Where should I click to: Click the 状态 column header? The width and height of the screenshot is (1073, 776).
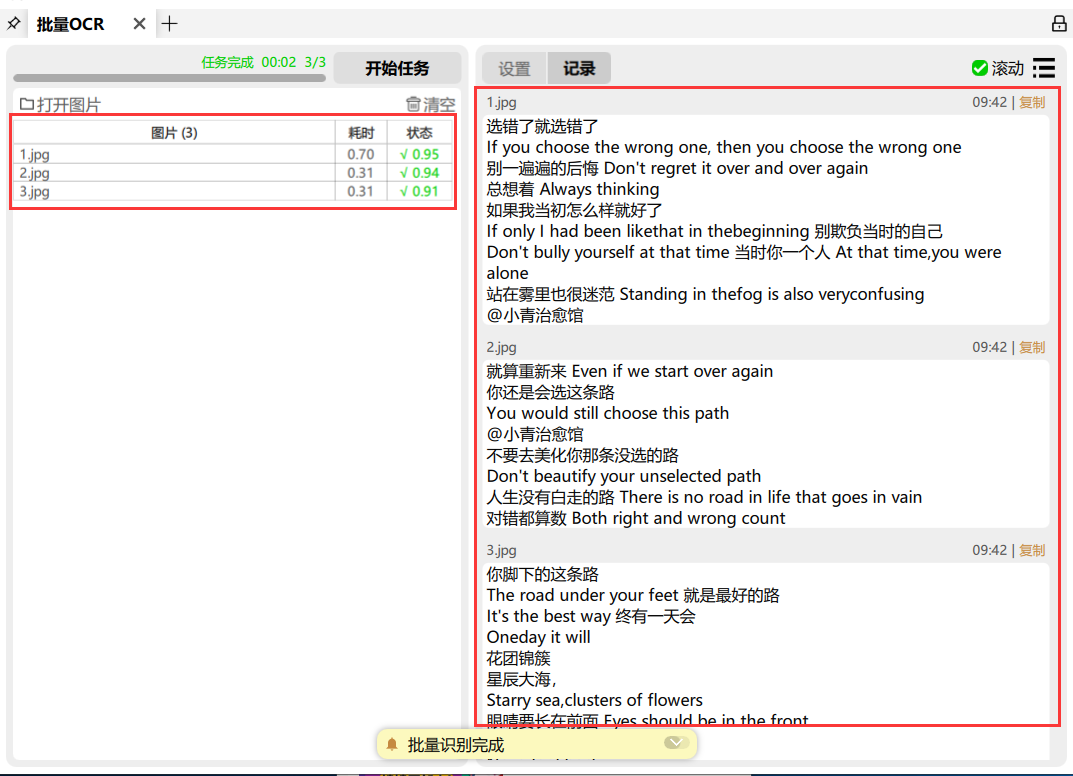[419, 133]
